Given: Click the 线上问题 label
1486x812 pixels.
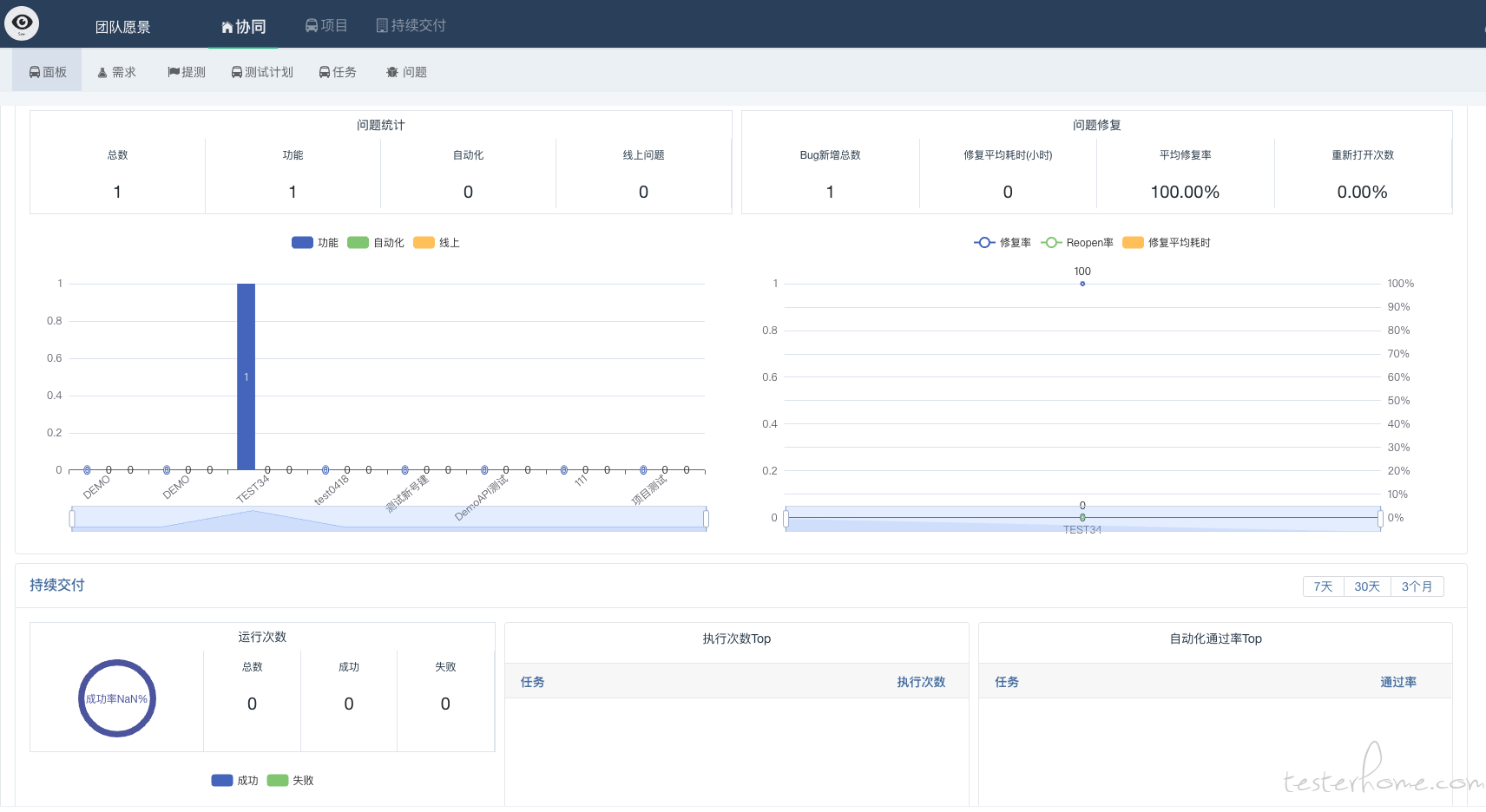Looking at the screenshot, I should click(643, 155).
